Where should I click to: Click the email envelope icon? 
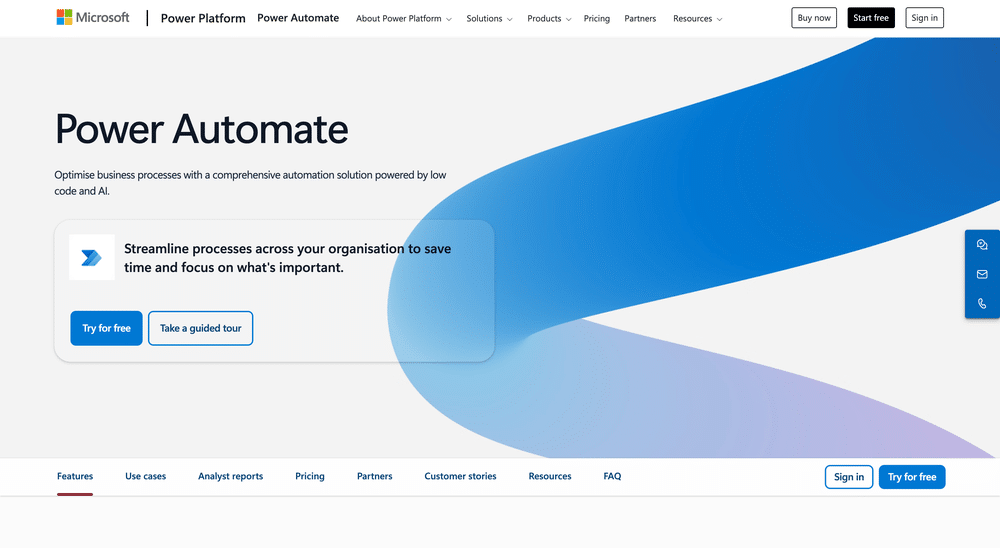coord(982,274)
